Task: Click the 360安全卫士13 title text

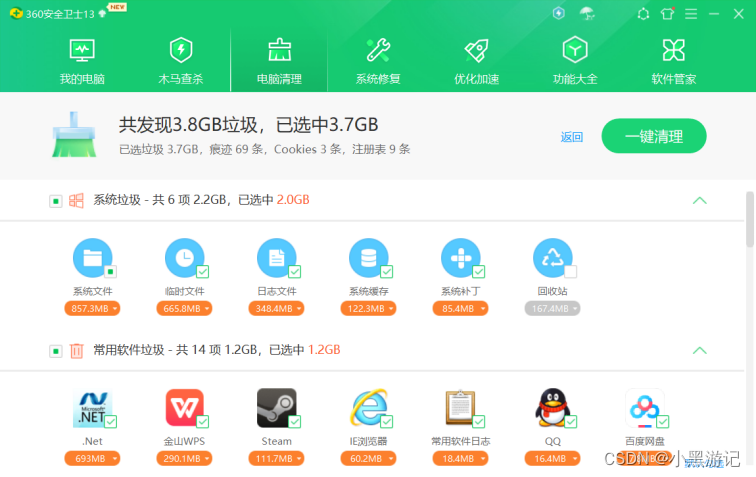Action: coord(60,14)
